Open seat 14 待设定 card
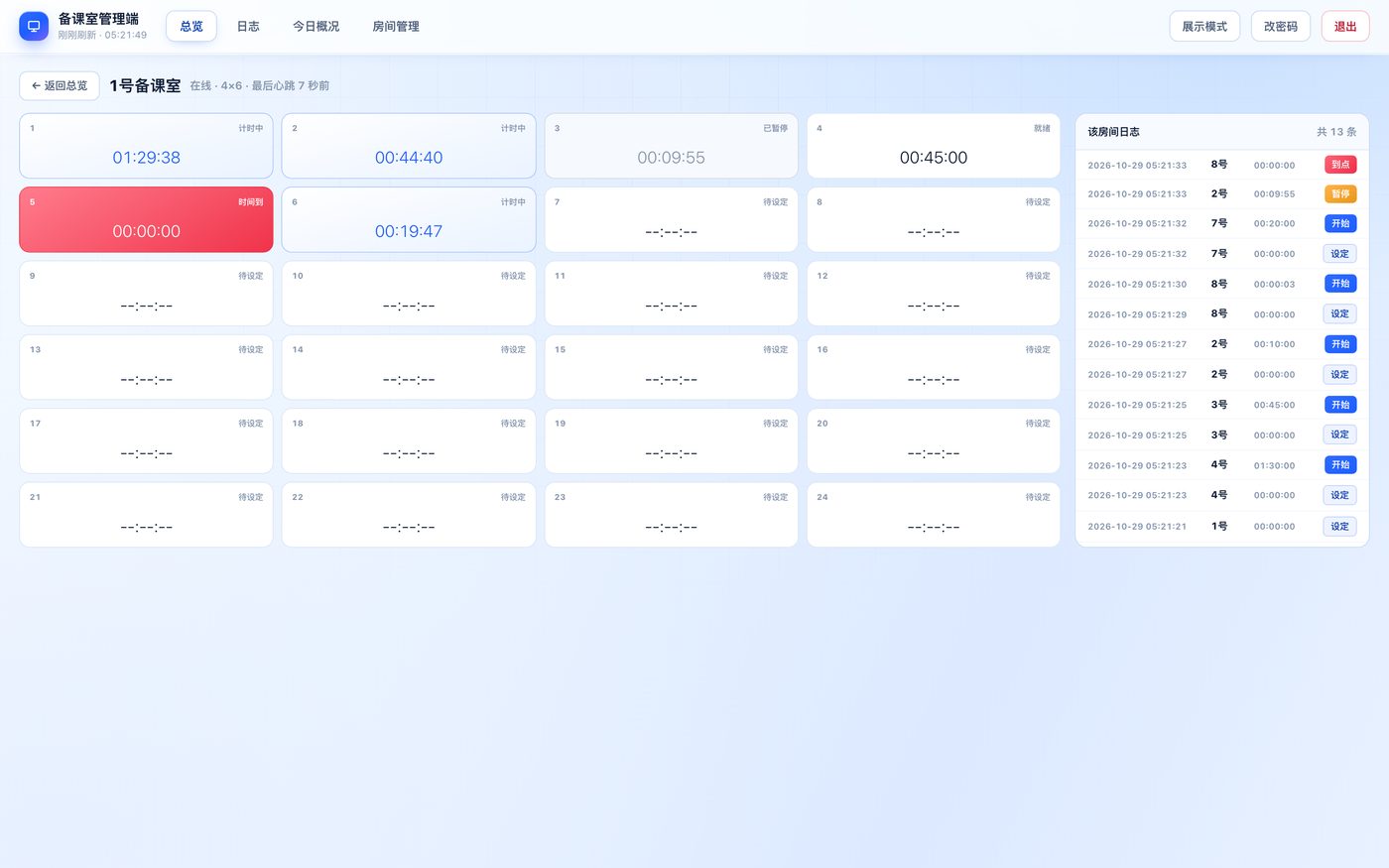 point(409,367)
